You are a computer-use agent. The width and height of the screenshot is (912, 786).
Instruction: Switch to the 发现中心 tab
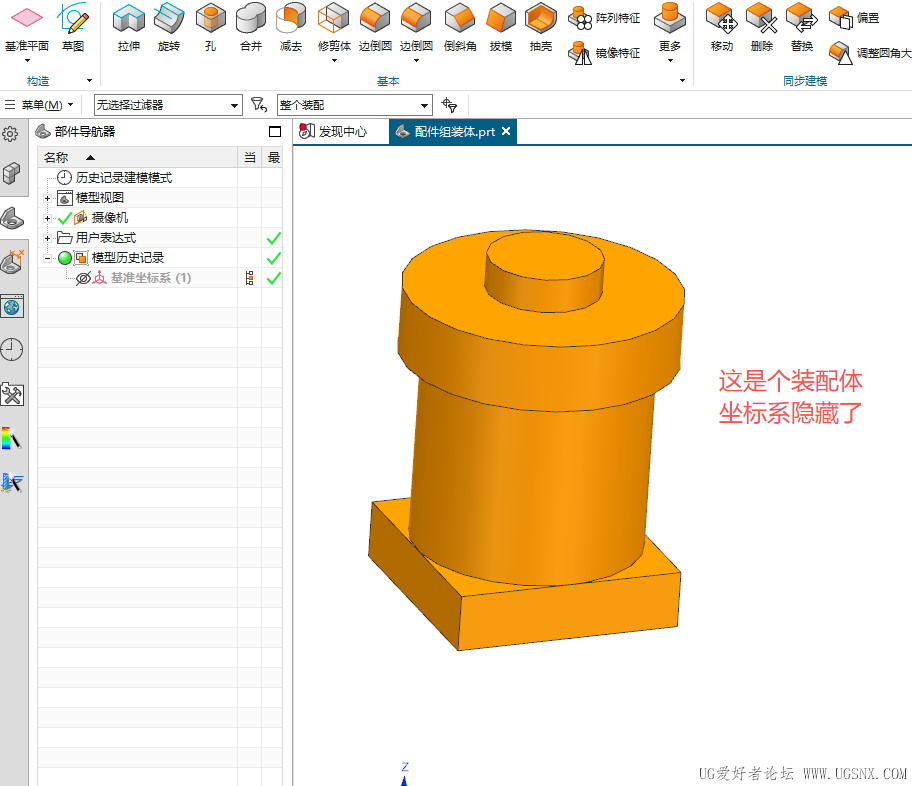click(334, 131)
